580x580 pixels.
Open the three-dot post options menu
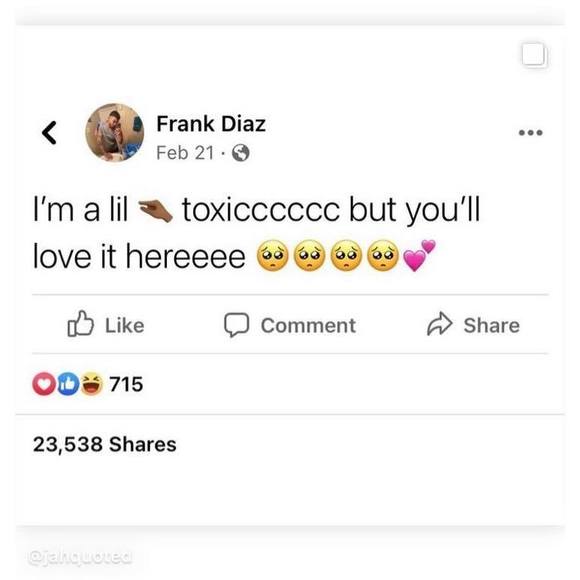coord(530,132)
